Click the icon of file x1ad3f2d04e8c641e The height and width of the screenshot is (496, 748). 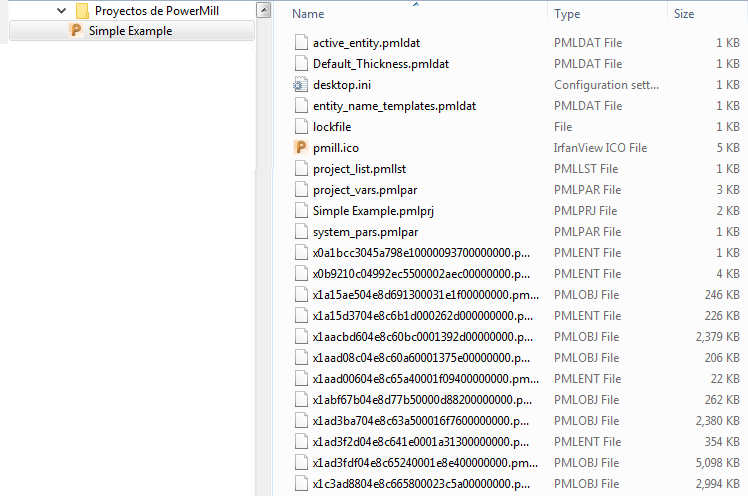point(301,442)
